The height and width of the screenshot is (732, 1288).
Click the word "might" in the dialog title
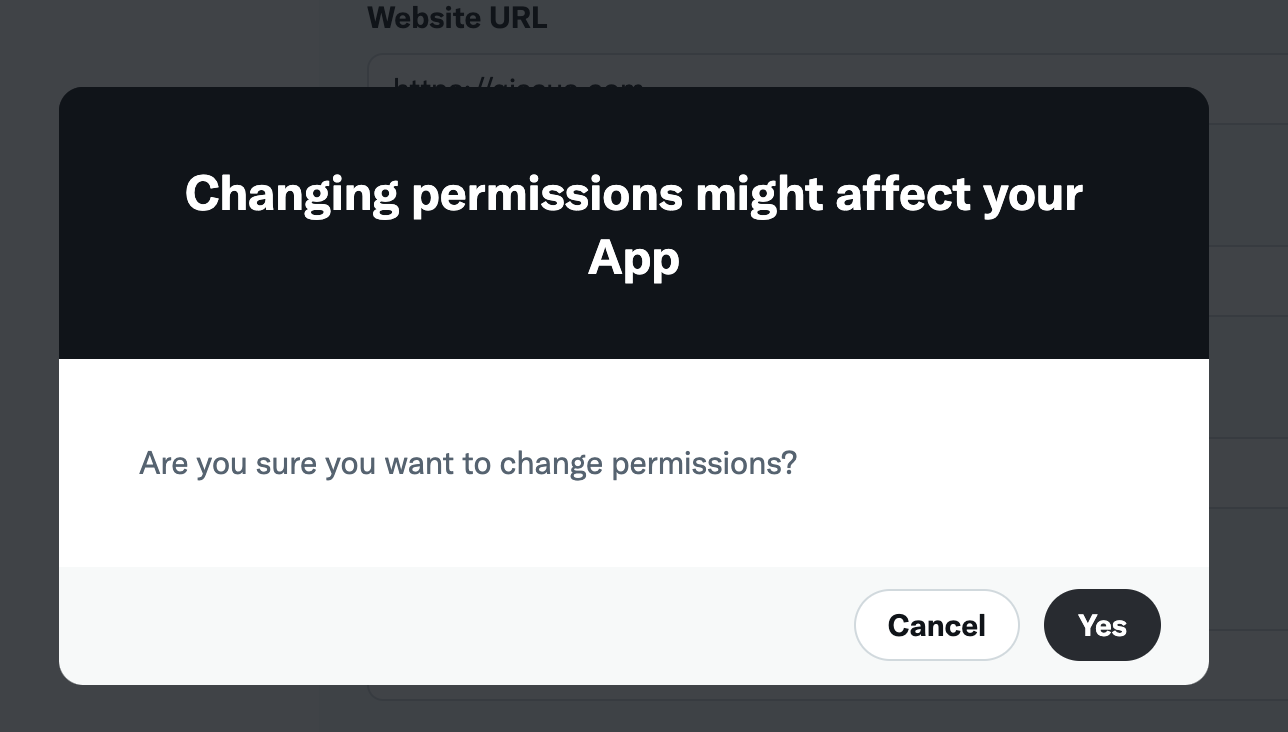point(759,193)
